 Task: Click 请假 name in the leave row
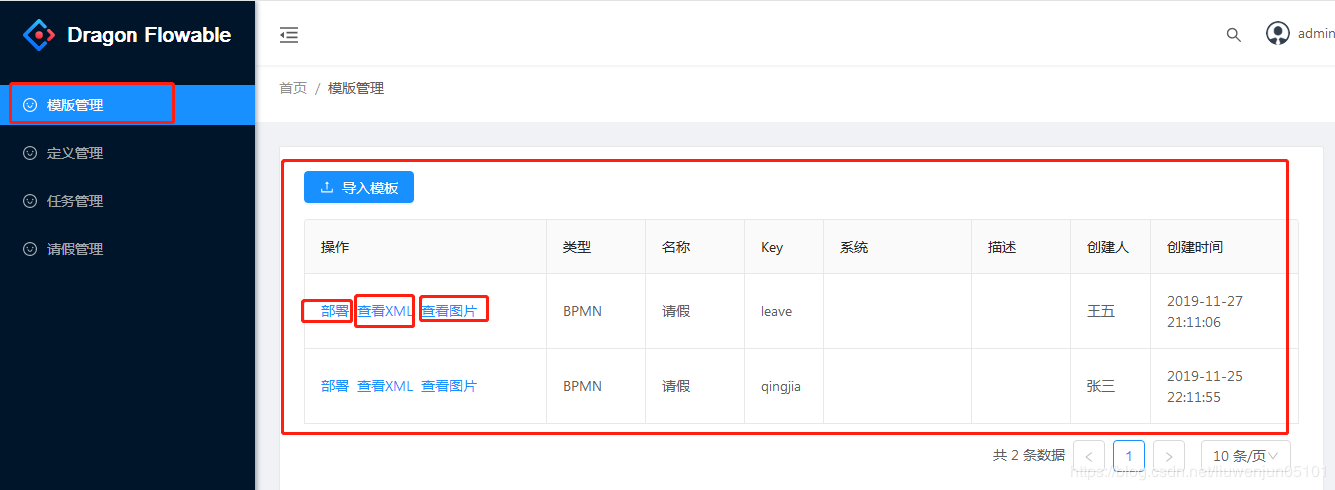[676, 311]
